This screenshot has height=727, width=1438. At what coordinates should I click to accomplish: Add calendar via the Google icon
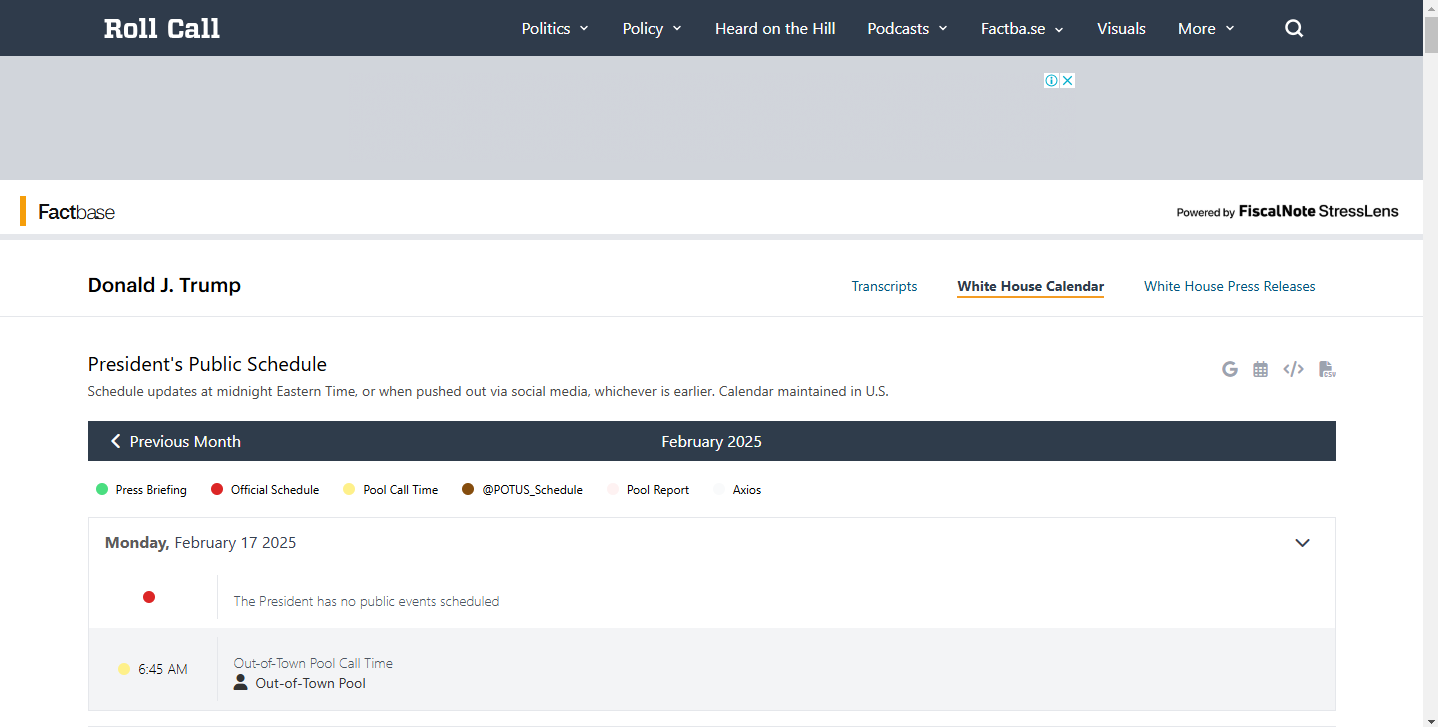point(1230,369)
